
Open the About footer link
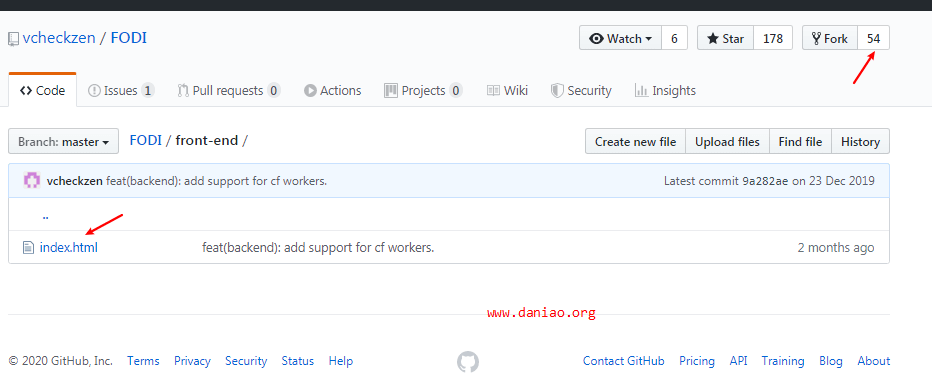(x=873, y=361)
